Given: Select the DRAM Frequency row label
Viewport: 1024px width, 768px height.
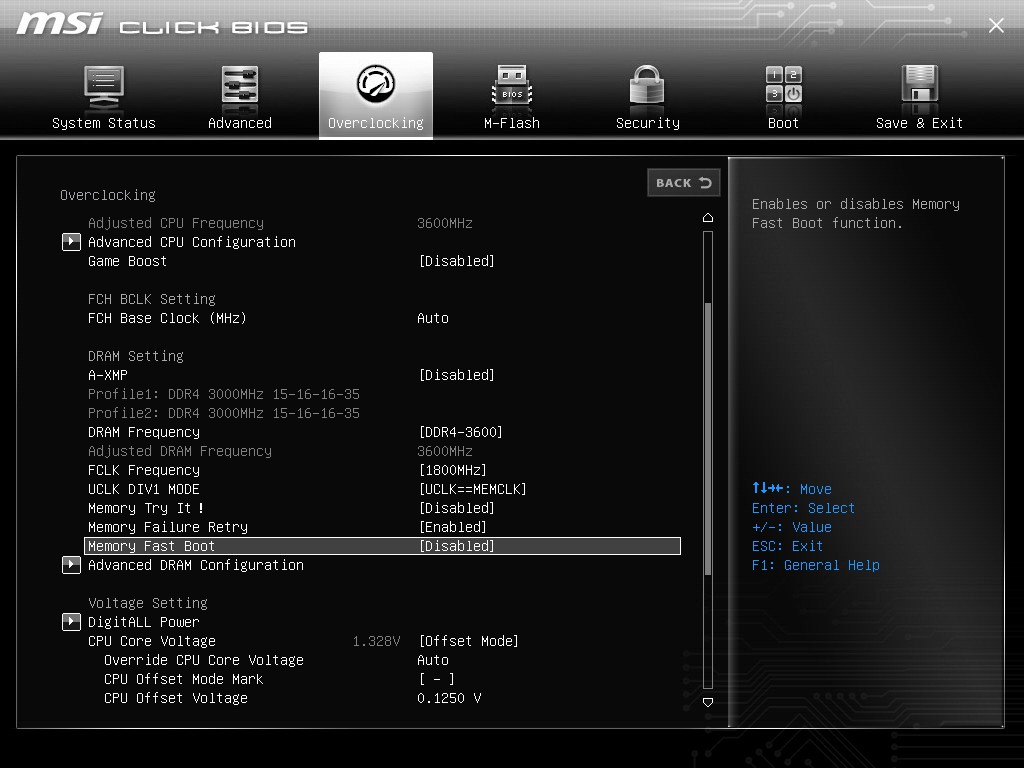Looking at the screenshot, I should click(144, 432).
